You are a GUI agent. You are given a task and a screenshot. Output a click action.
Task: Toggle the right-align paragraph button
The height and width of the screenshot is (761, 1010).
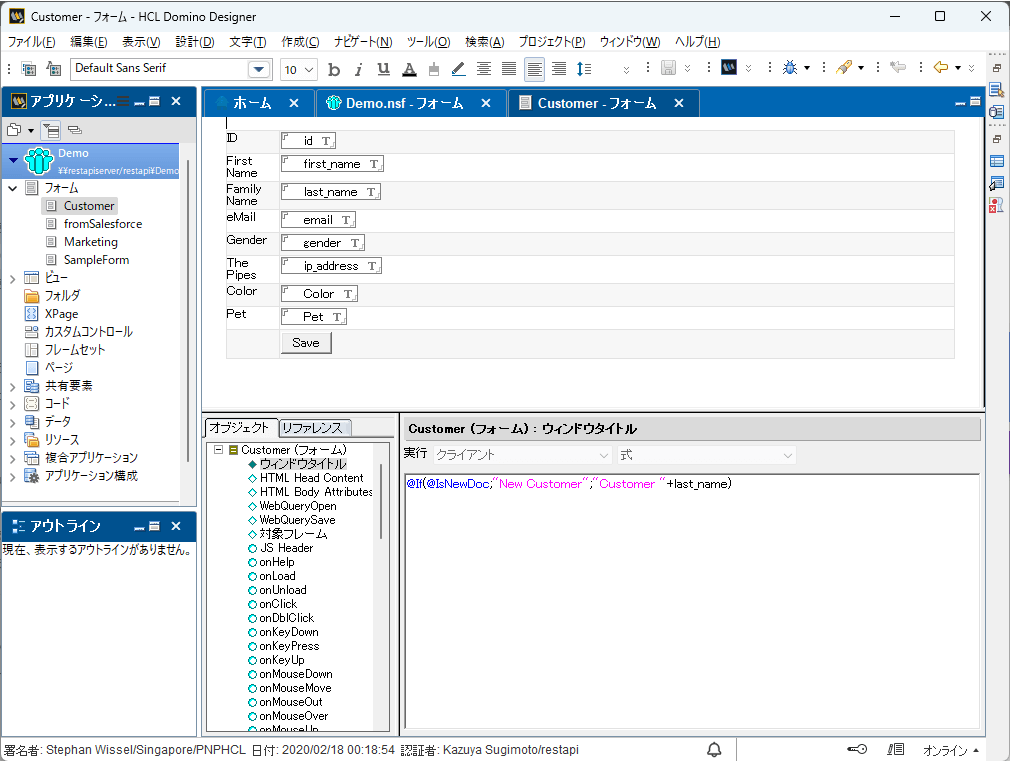(559, 69)
